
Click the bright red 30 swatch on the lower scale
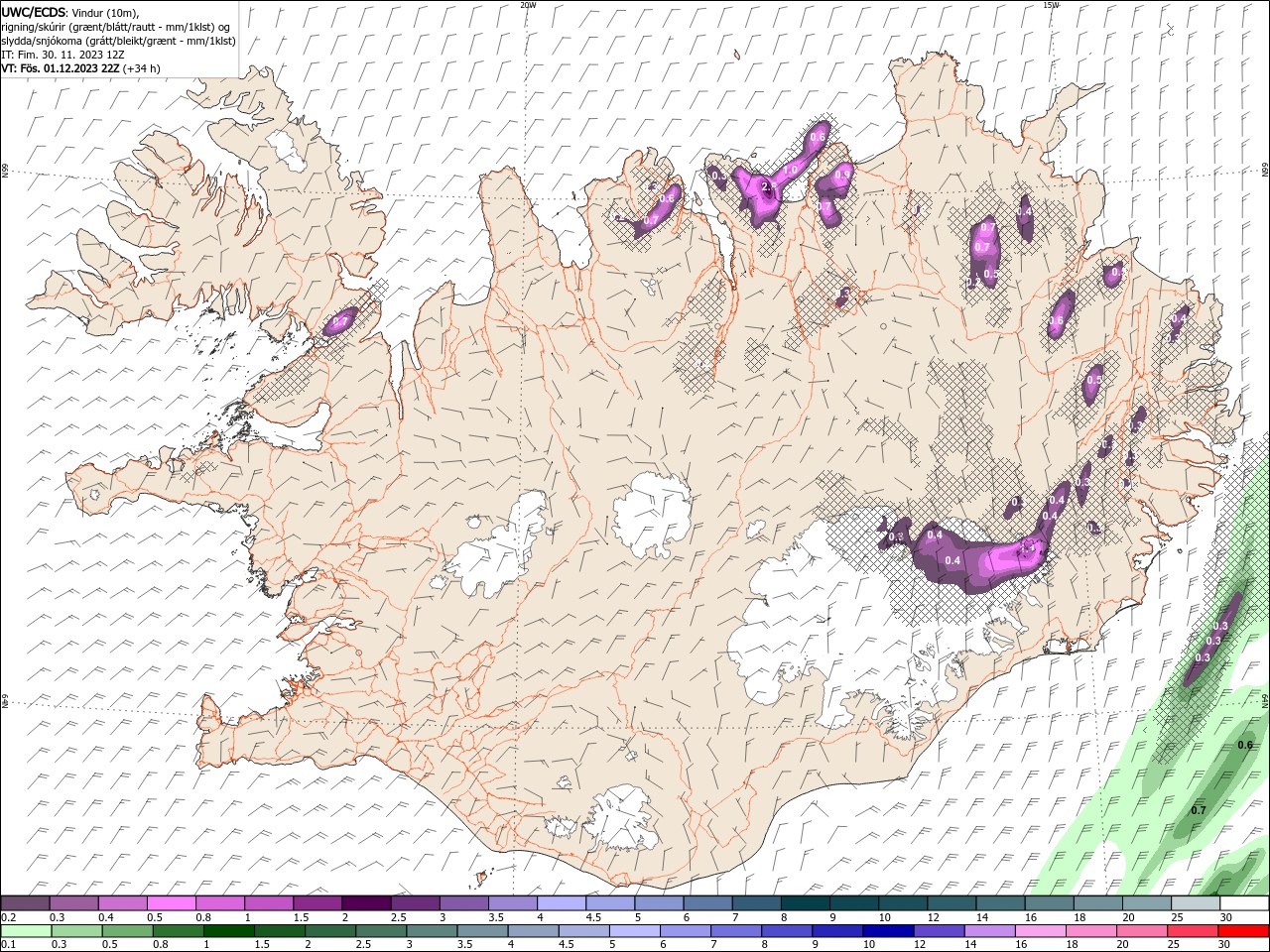(x=1242, y=931)
